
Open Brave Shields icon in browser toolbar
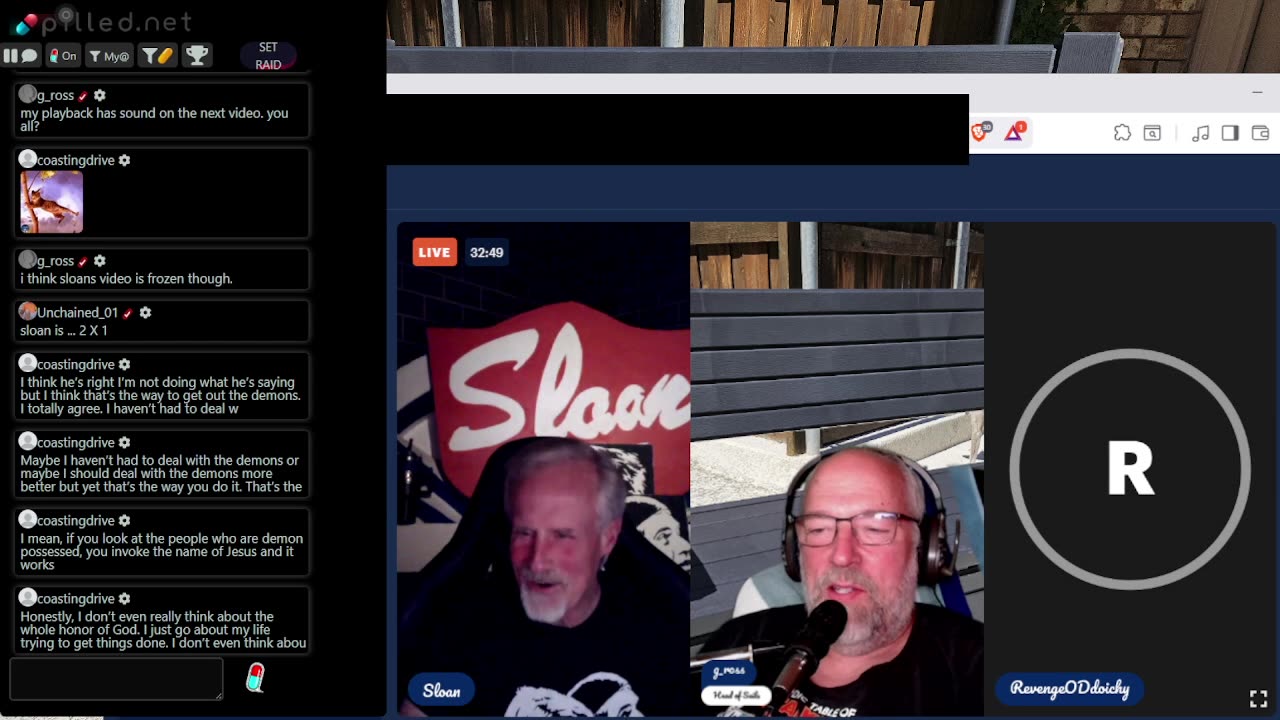pos(981,132)
